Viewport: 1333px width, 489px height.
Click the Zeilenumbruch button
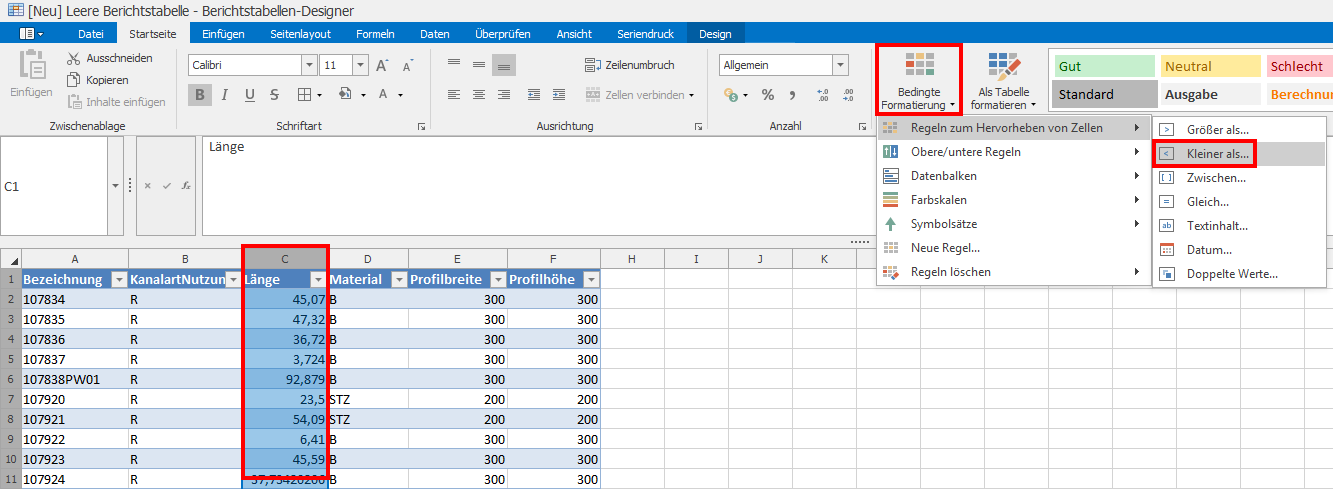[630, 65]
